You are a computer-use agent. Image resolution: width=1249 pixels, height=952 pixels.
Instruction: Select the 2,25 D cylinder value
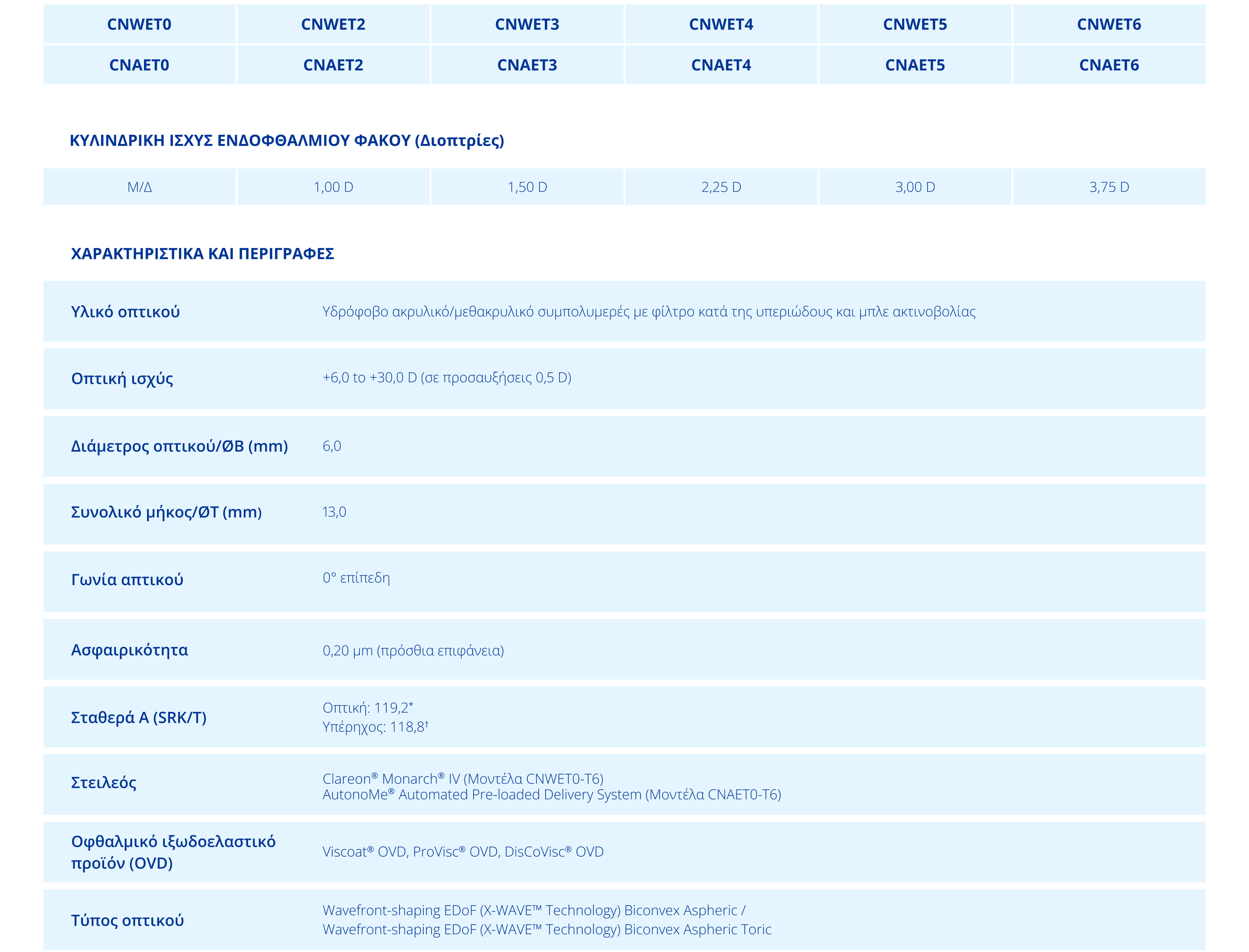[x=721, y=187]
